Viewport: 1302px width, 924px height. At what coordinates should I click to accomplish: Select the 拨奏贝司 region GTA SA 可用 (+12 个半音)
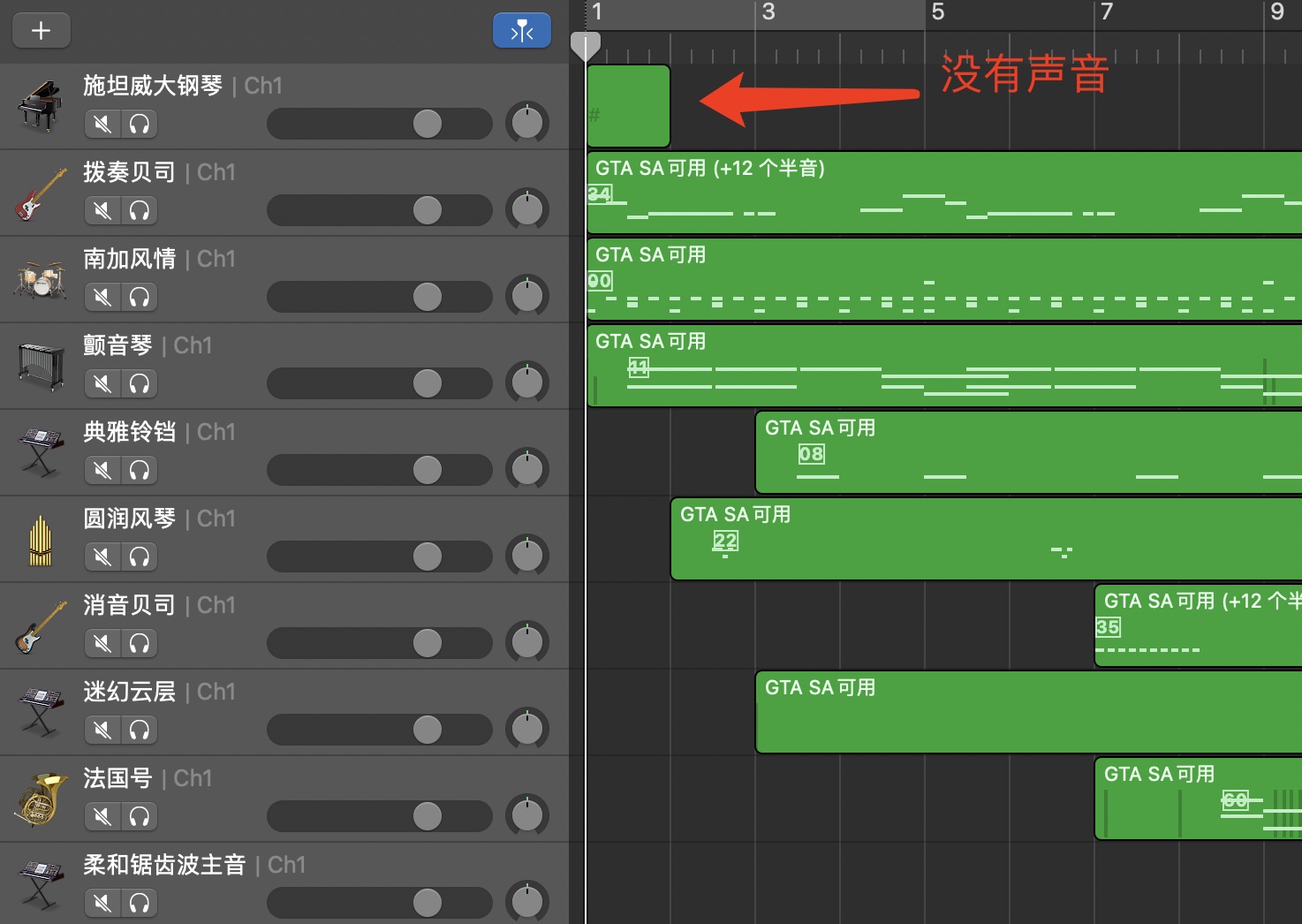point(944,193)
